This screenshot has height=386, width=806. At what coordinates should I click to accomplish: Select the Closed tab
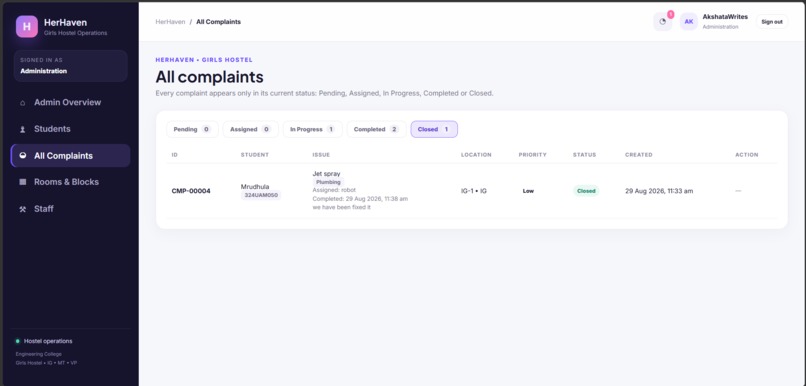coord(434,130)
